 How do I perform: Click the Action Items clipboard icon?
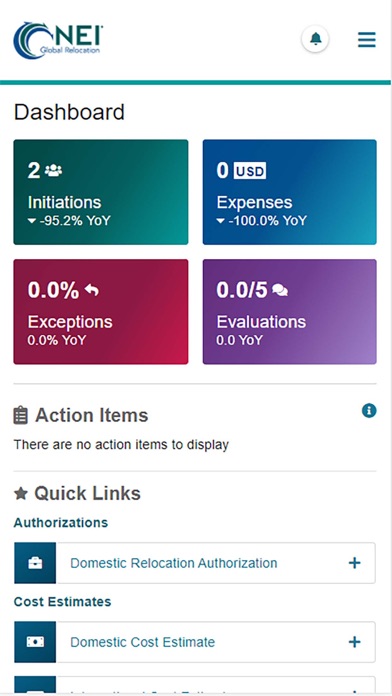20,415
